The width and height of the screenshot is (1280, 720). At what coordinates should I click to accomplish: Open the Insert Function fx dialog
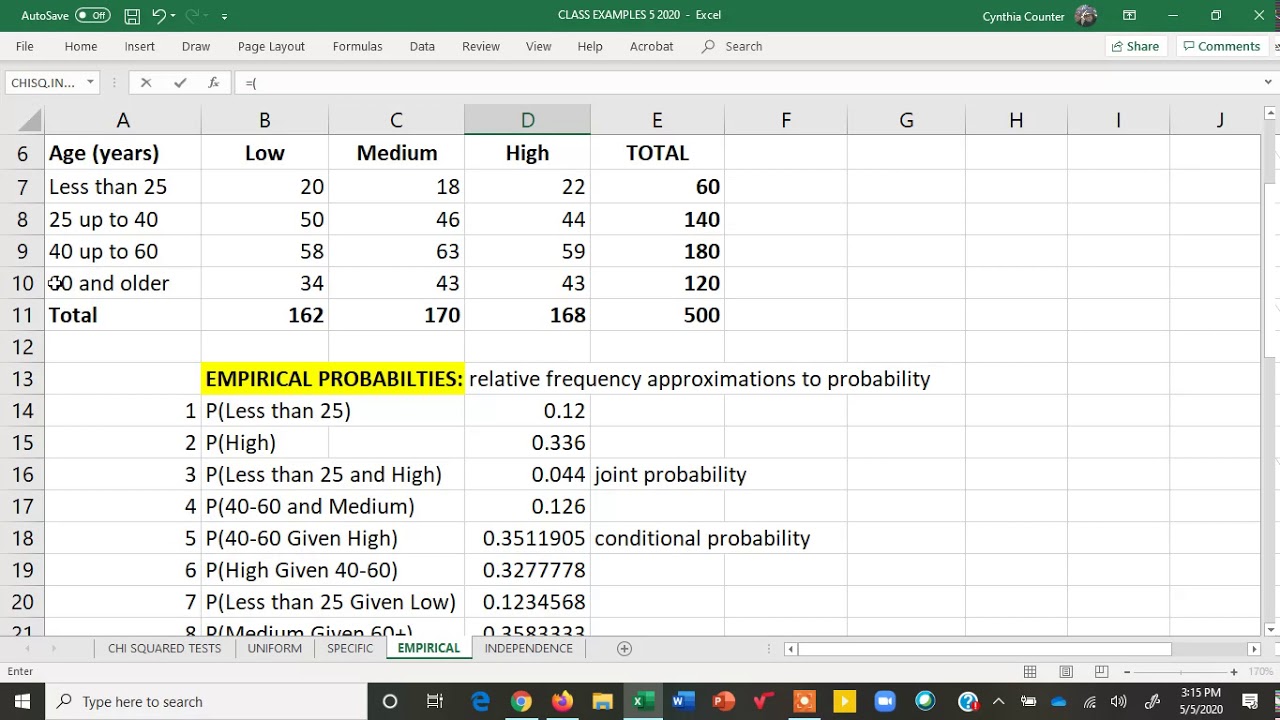pyautogui.click(x=213, y=83)
